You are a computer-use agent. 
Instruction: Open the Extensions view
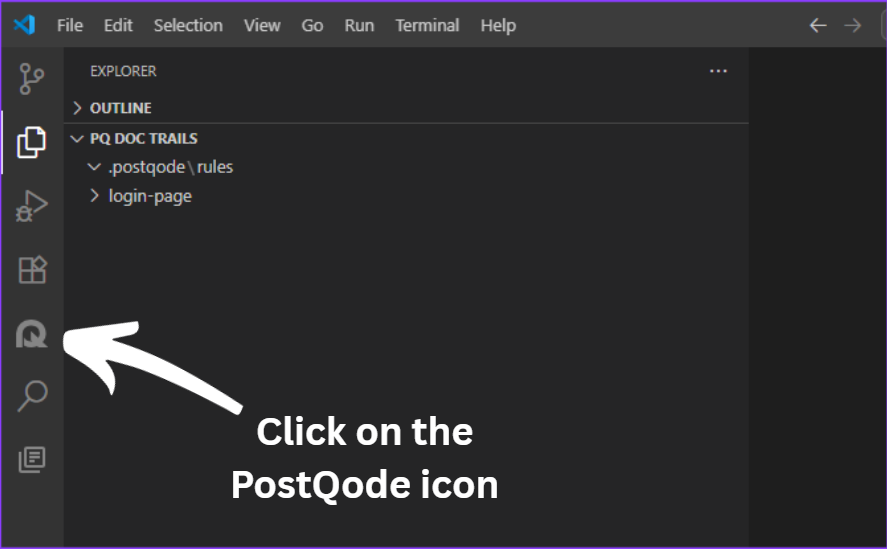[32, 270]
